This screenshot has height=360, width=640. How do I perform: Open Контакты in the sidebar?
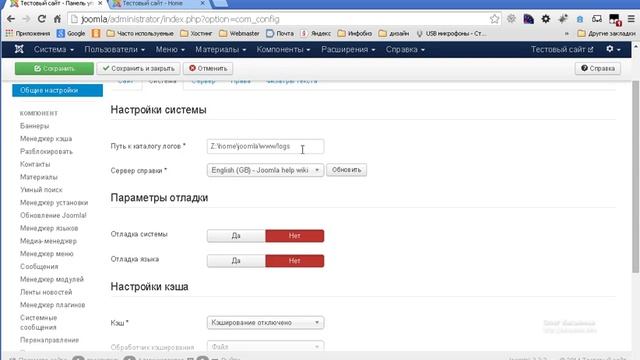click(x=35, y=164)
